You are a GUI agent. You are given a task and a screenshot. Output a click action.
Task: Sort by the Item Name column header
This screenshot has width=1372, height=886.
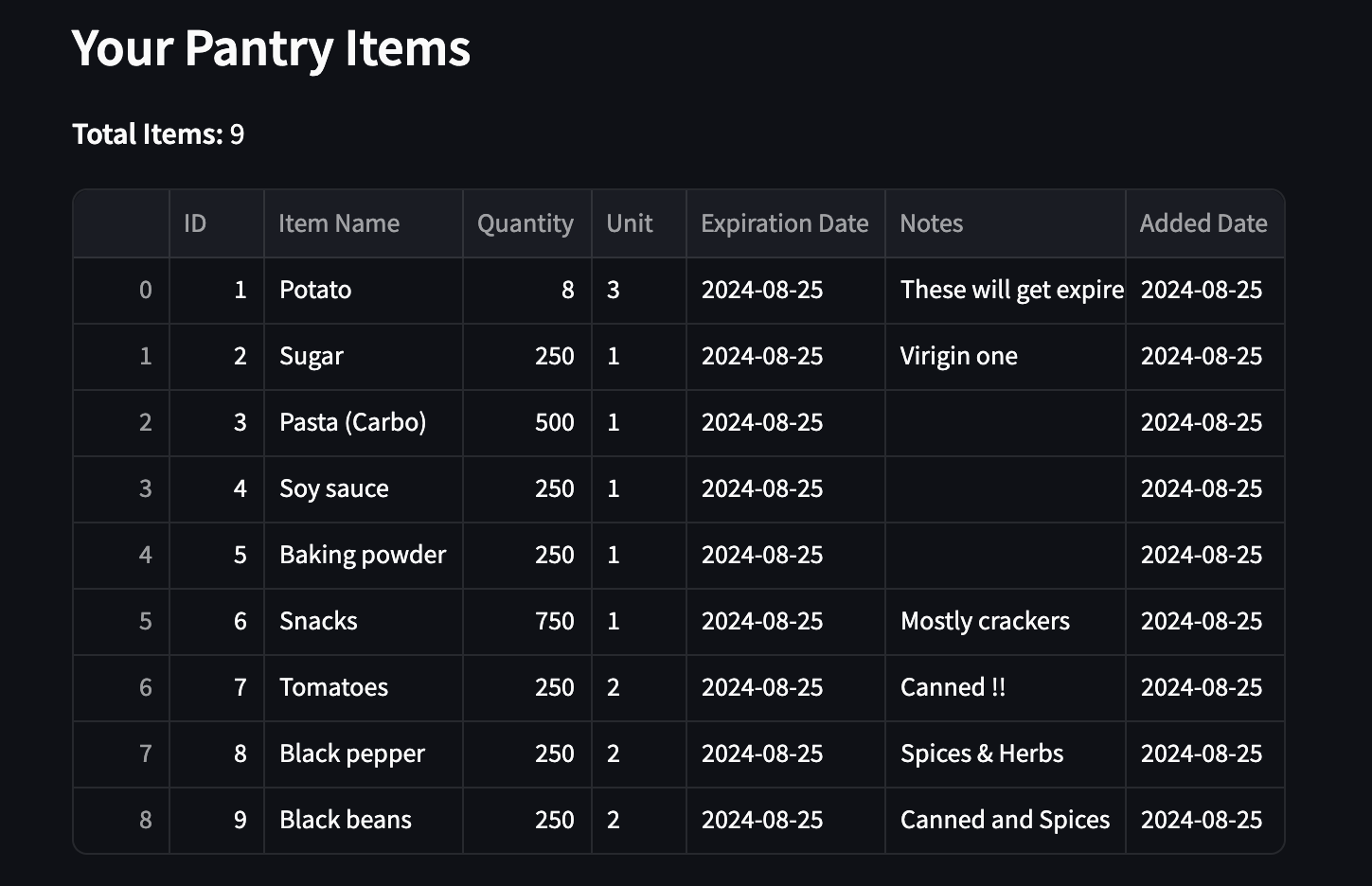coord(339,223)
